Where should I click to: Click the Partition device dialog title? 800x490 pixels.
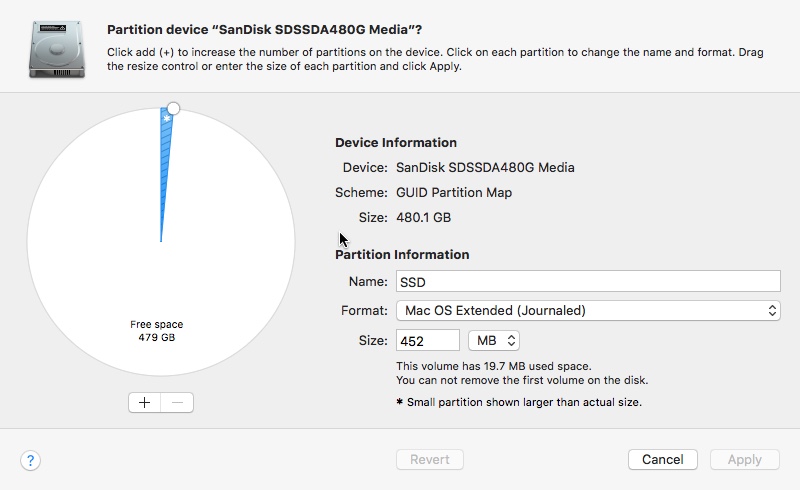(264, 30)
